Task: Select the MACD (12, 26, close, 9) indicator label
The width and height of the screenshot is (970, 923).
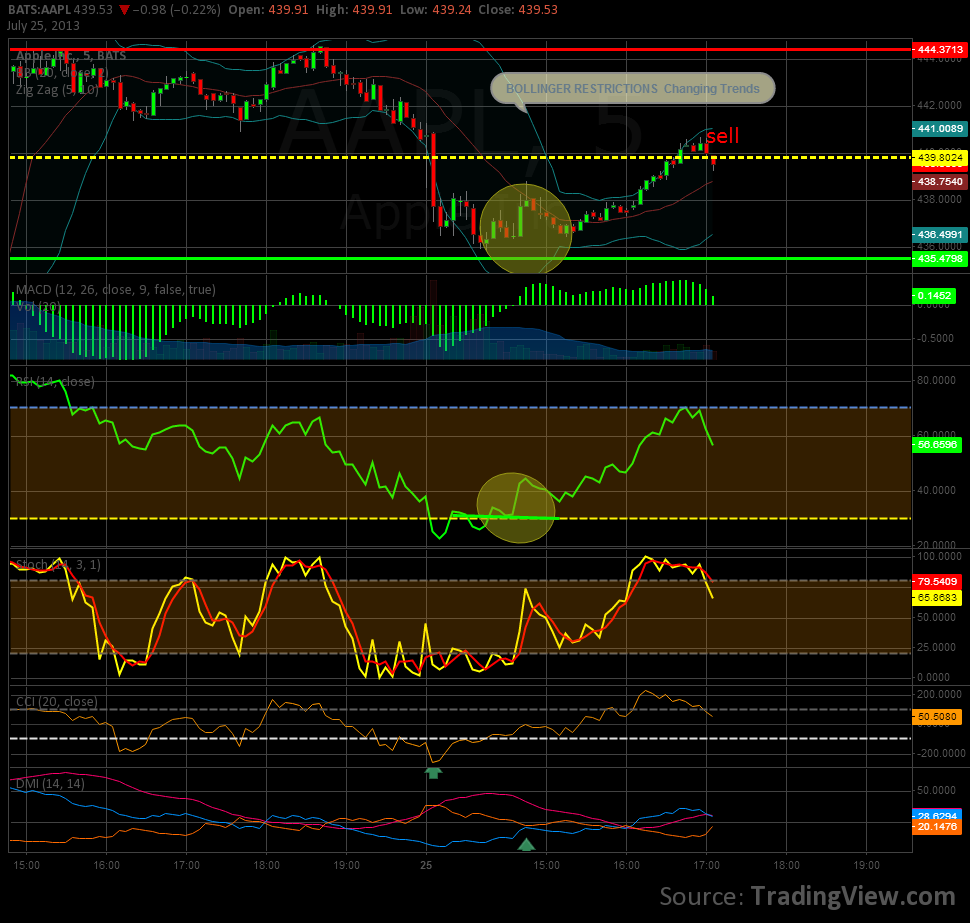Action: pyautogui.click(x=116, y=290)
